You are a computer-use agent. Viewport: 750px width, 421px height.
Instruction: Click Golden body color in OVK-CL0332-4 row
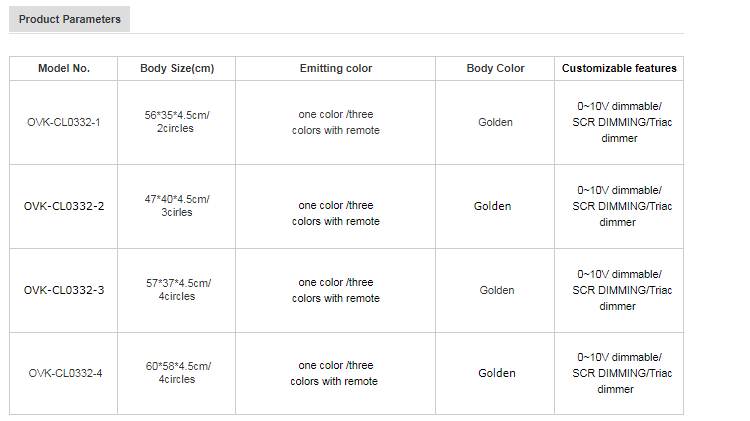pos(497,373)
